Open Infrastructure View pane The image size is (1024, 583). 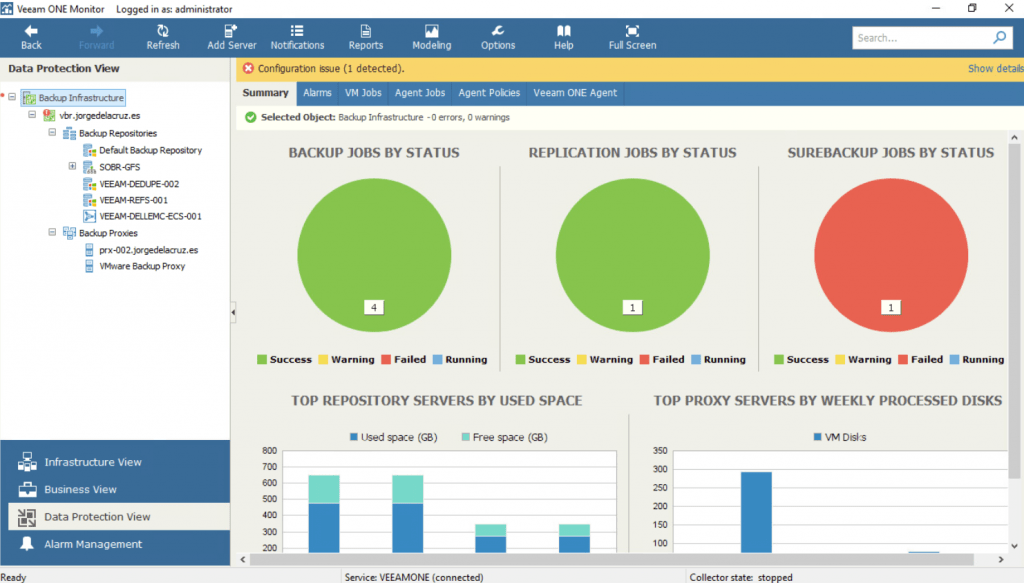[x=92, y=462]
